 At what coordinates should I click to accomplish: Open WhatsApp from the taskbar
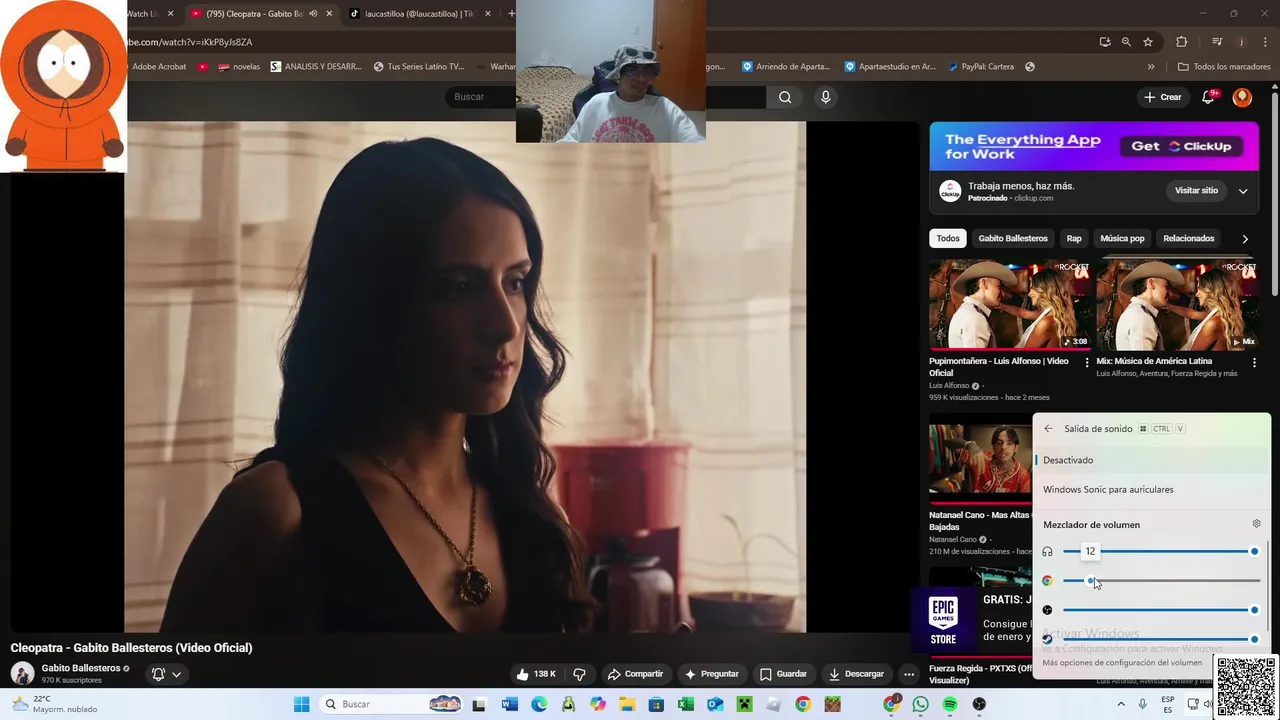[920, 704]
